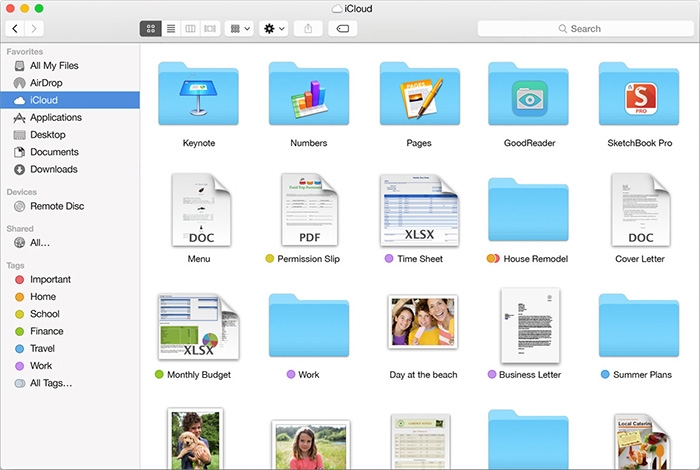
Task: Click the Summer Plans name label
Action: (642, 375)
